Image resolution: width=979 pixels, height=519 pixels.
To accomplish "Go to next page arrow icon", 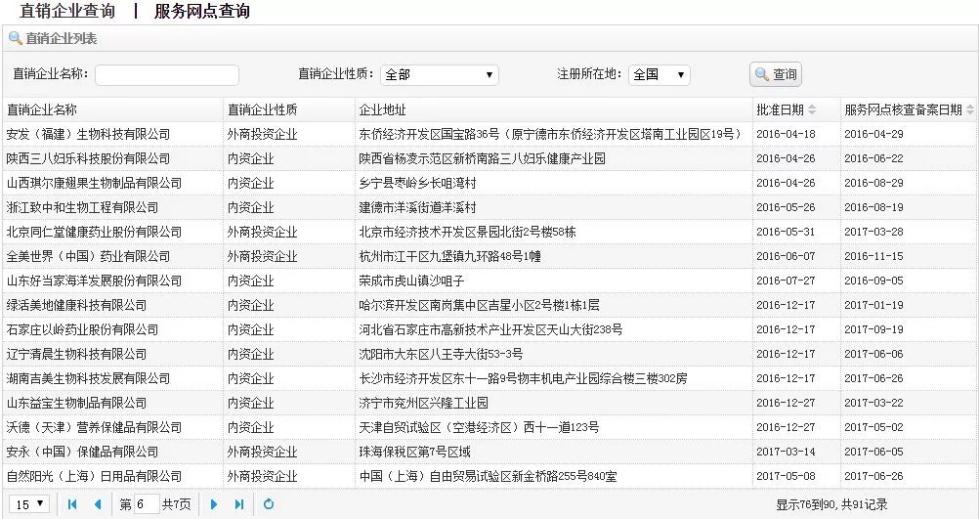I will point(212,503).
